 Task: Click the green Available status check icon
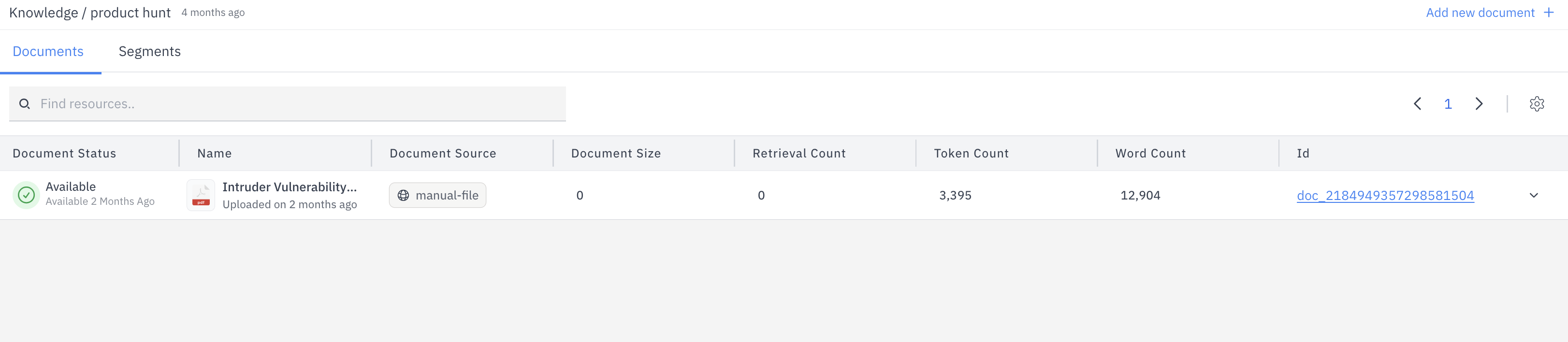(x=26, y=195)
